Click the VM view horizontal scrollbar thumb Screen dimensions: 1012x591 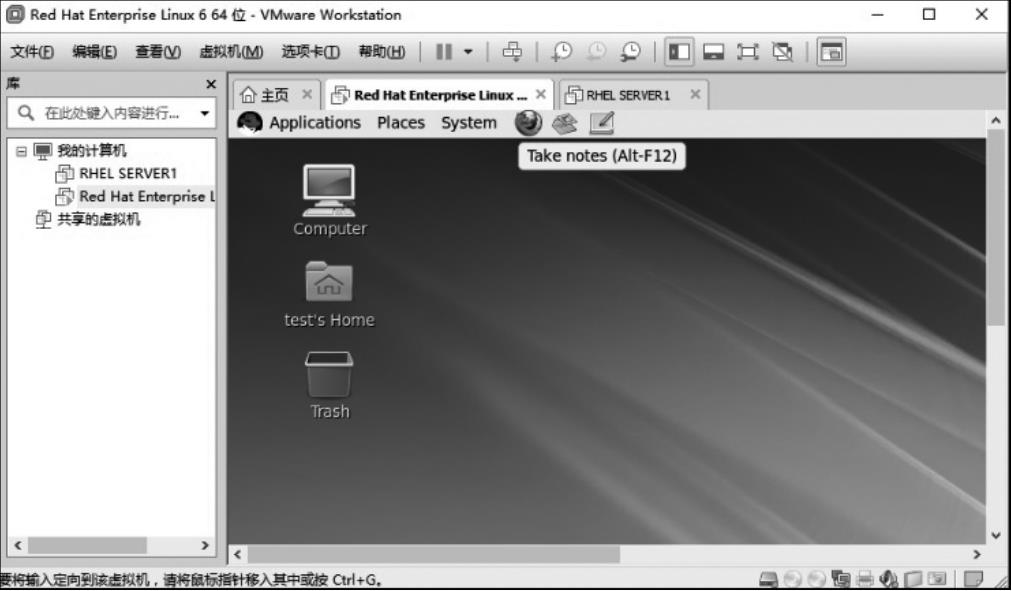pyautogui.click(x=434, y=554)
